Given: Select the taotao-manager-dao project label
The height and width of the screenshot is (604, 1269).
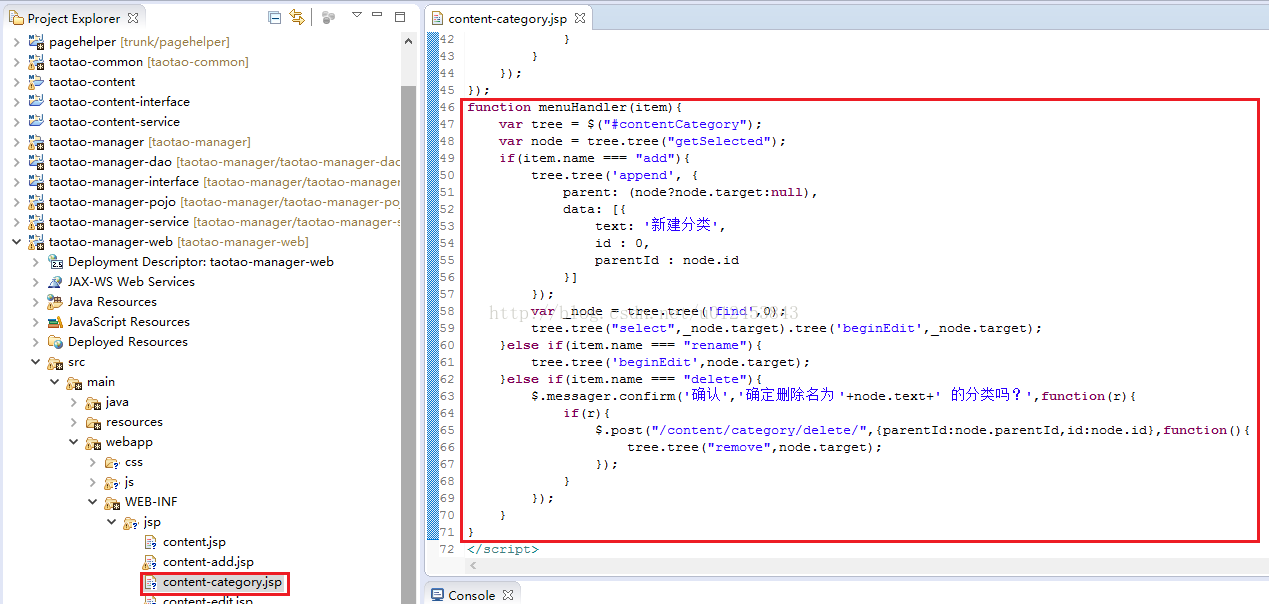Looking at the screenshot, I should (110, 162).
